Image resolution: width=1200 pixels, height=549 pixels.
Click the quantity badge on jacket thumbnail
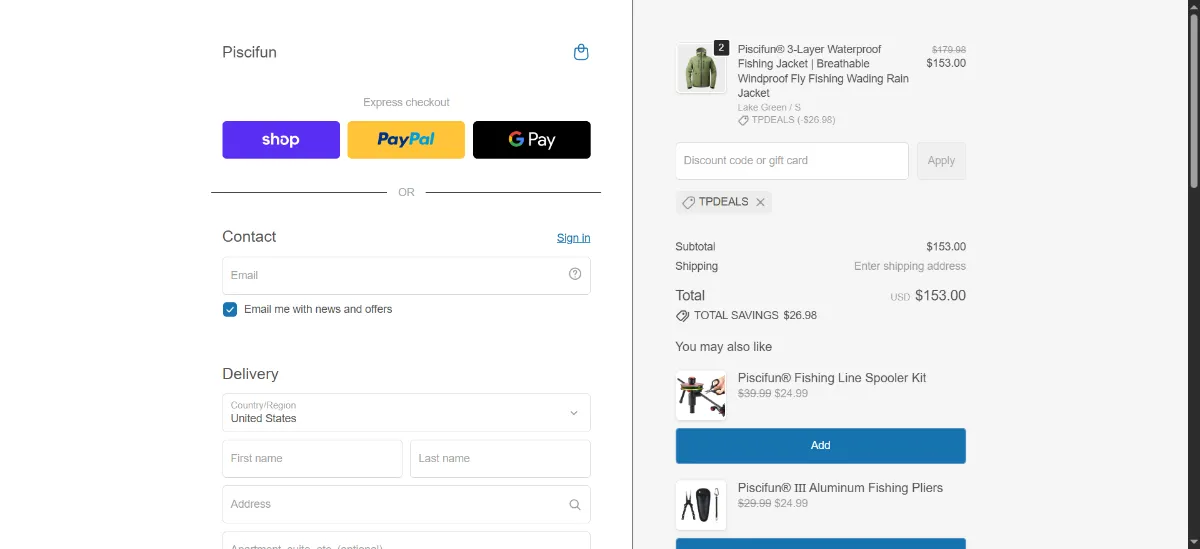click(x=721, y=47)
